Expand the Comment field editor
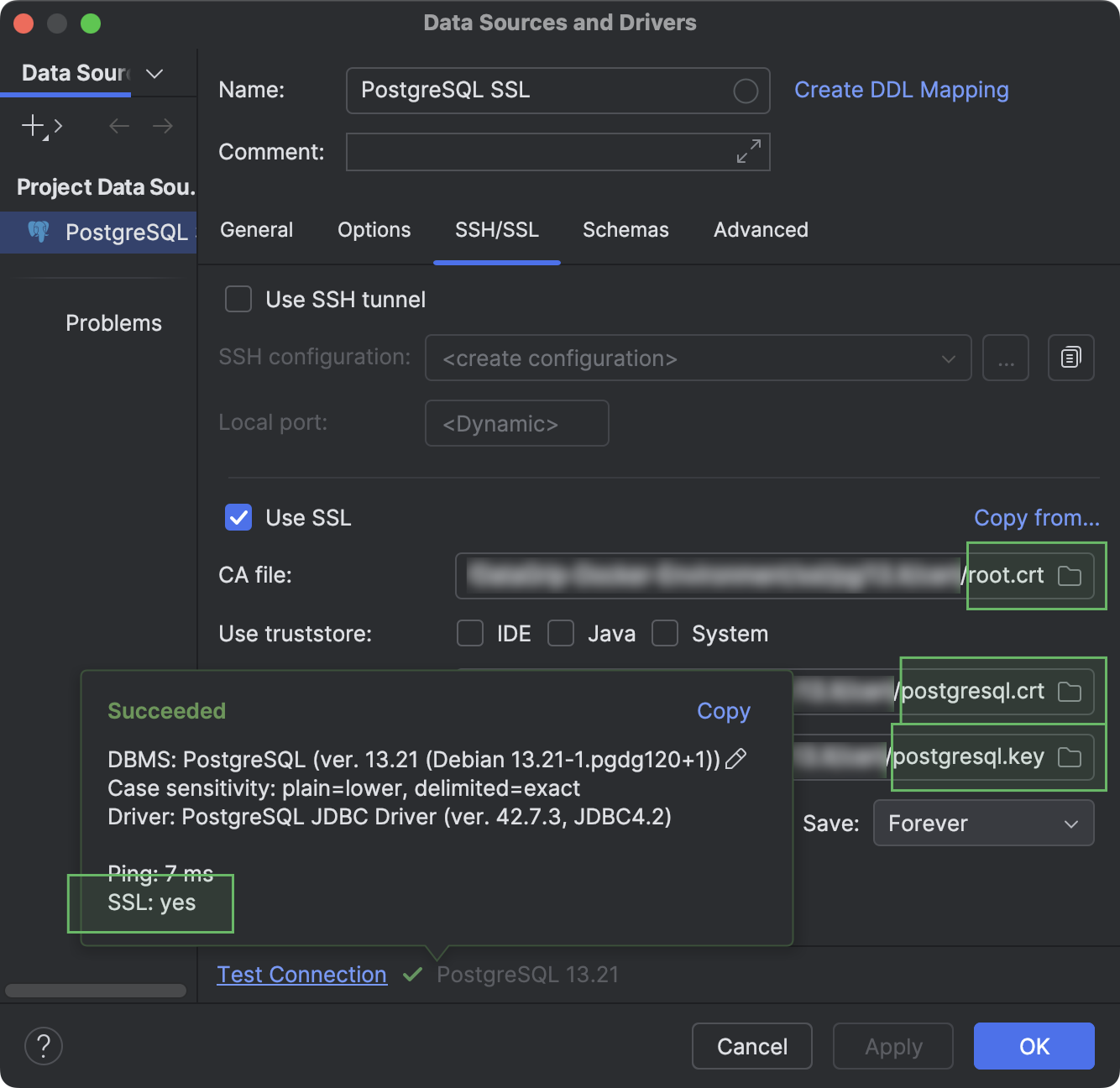 point(747,152)
